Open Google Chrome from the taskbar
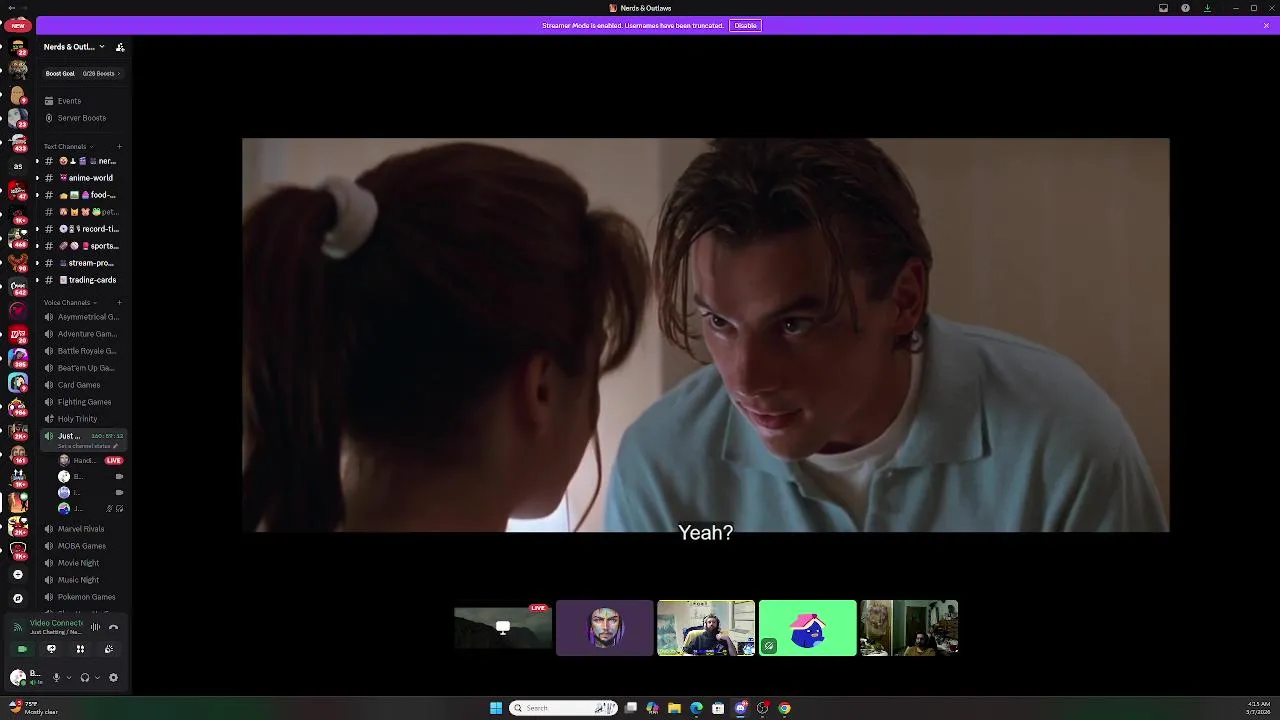Screen dimensions: 1280x720 click(784, 708)
